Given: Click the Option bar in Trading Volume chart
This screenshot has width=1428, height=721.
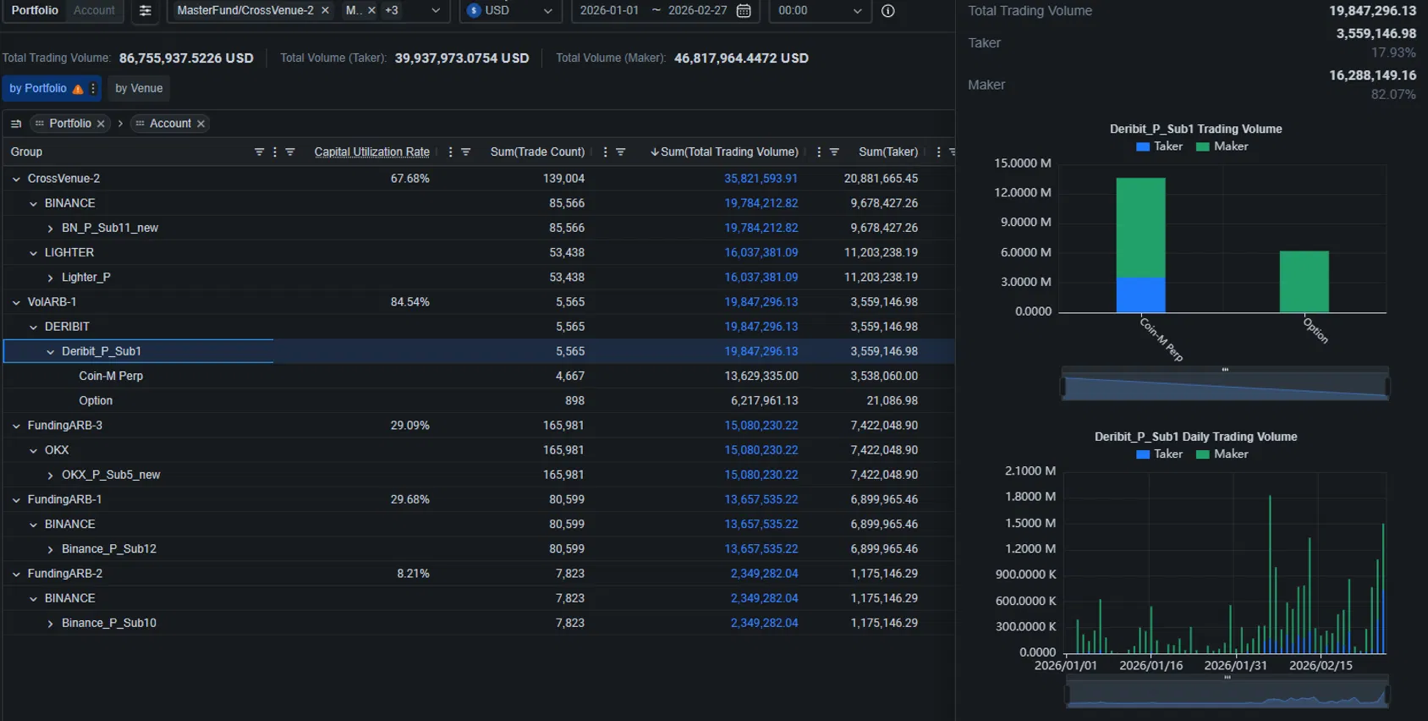Looking at the screenshot, I should [1304, 282].
